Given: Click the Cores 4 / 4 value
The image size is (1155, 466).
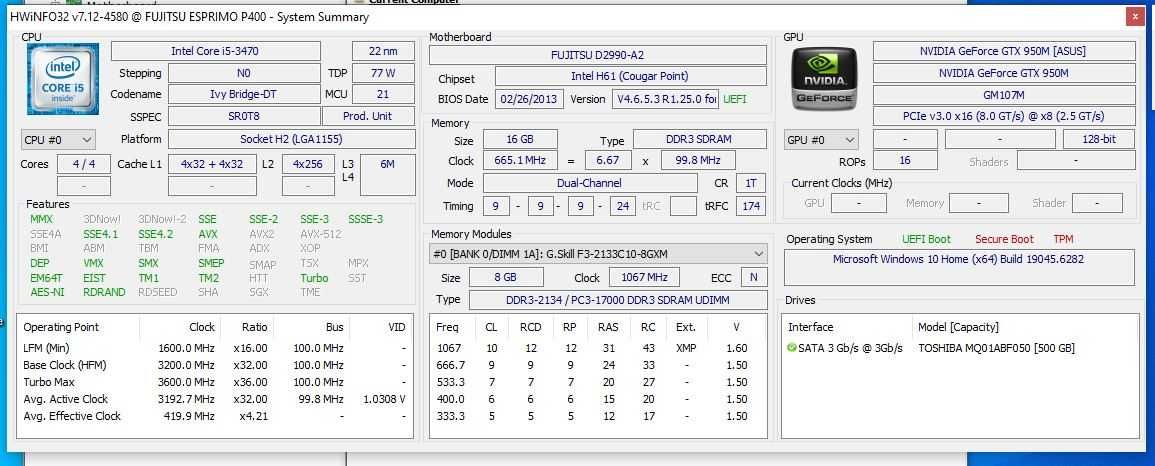Looking at the screenshot, I should coord(84,164).
